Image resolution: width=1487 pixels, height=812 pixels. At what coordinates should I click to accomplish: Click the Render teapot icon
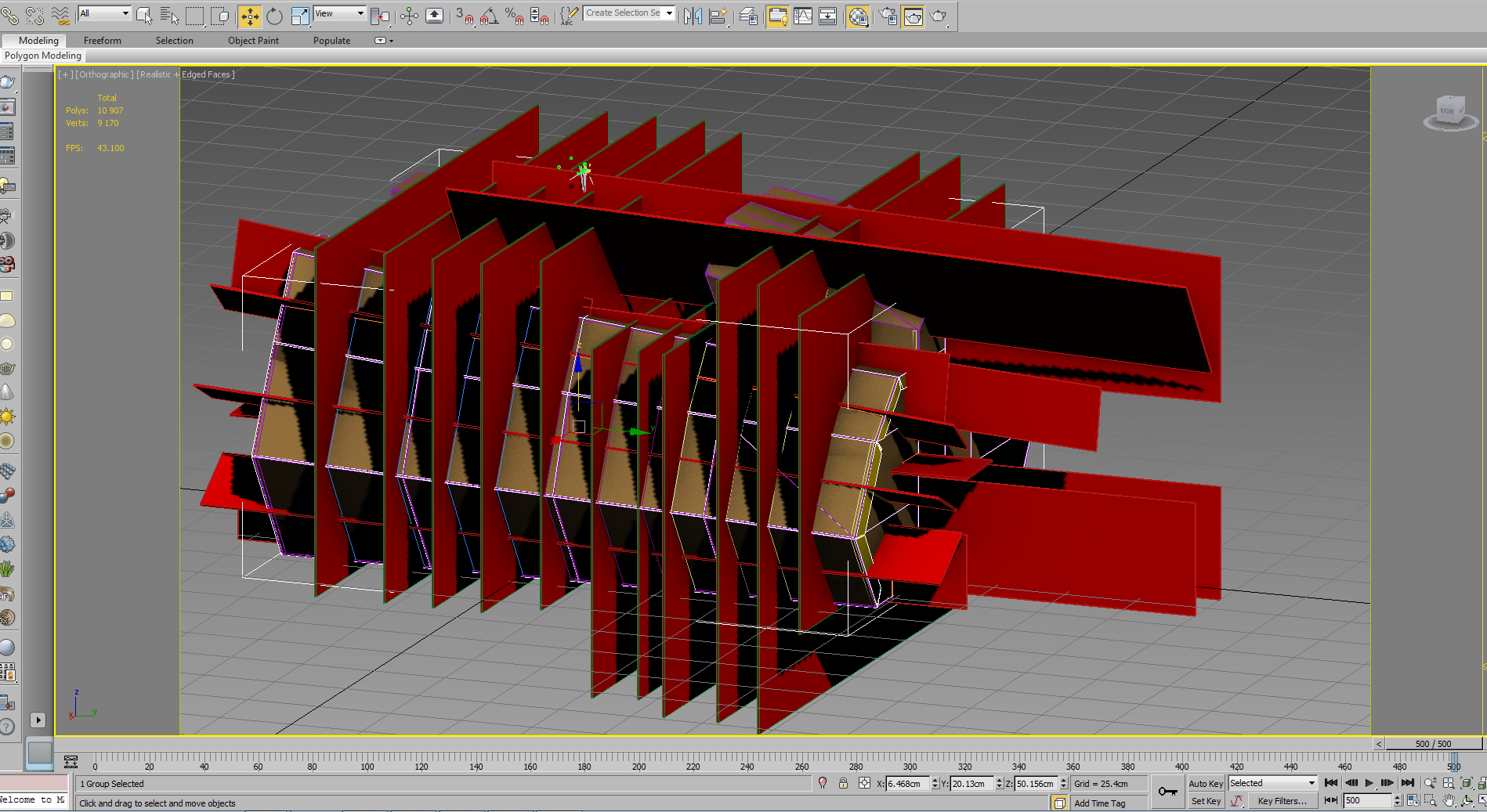(x=938, y=16)
